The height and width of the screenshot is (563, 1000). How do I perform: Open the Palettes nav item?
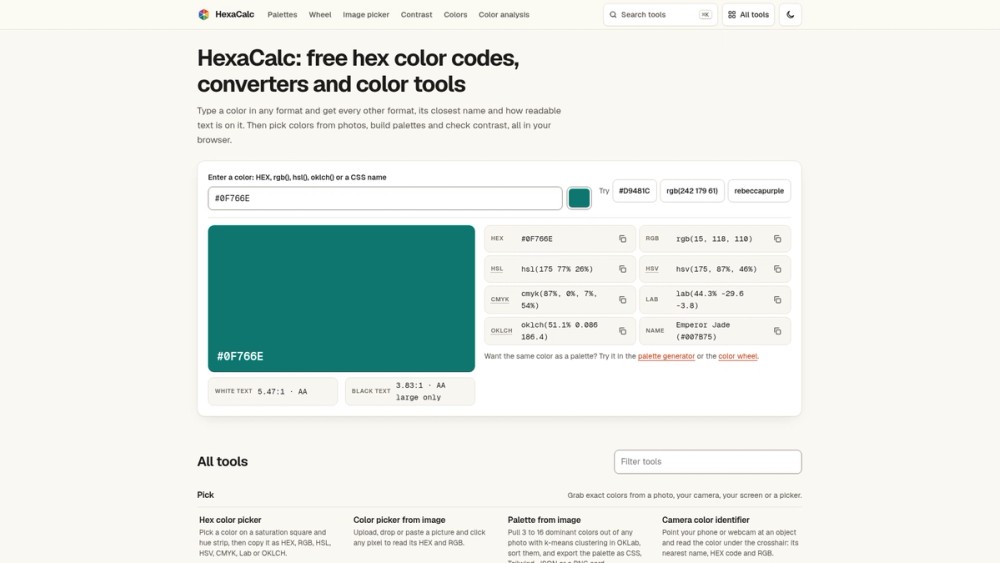click(282, 15)
